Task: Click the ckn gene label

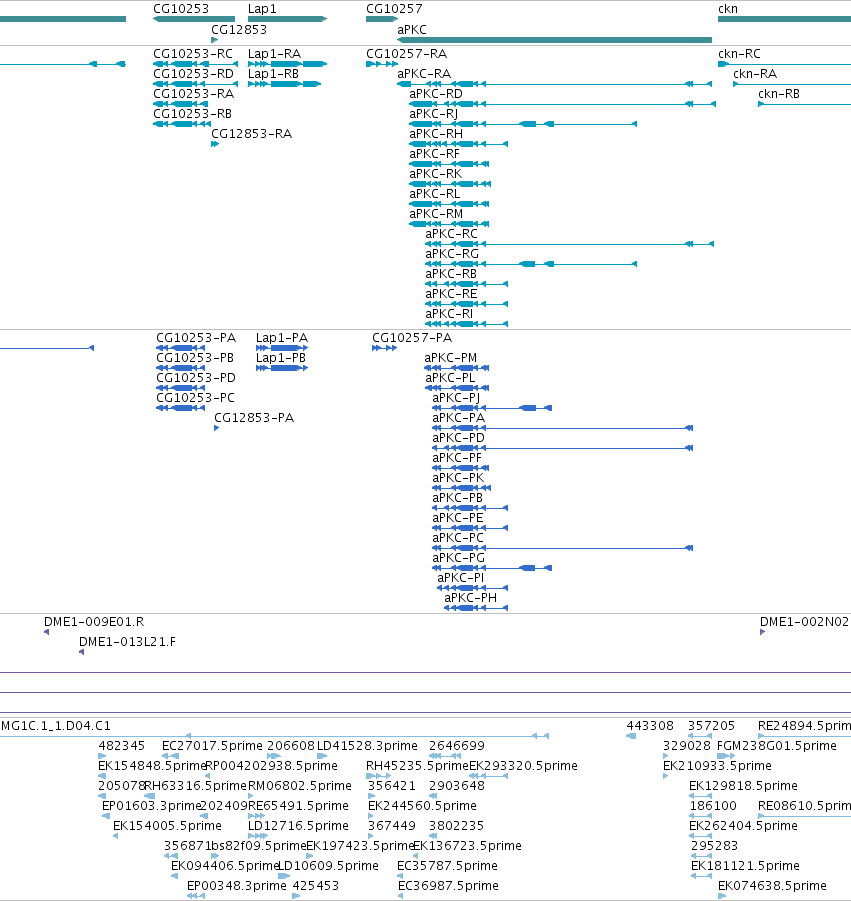Action: 728,9
